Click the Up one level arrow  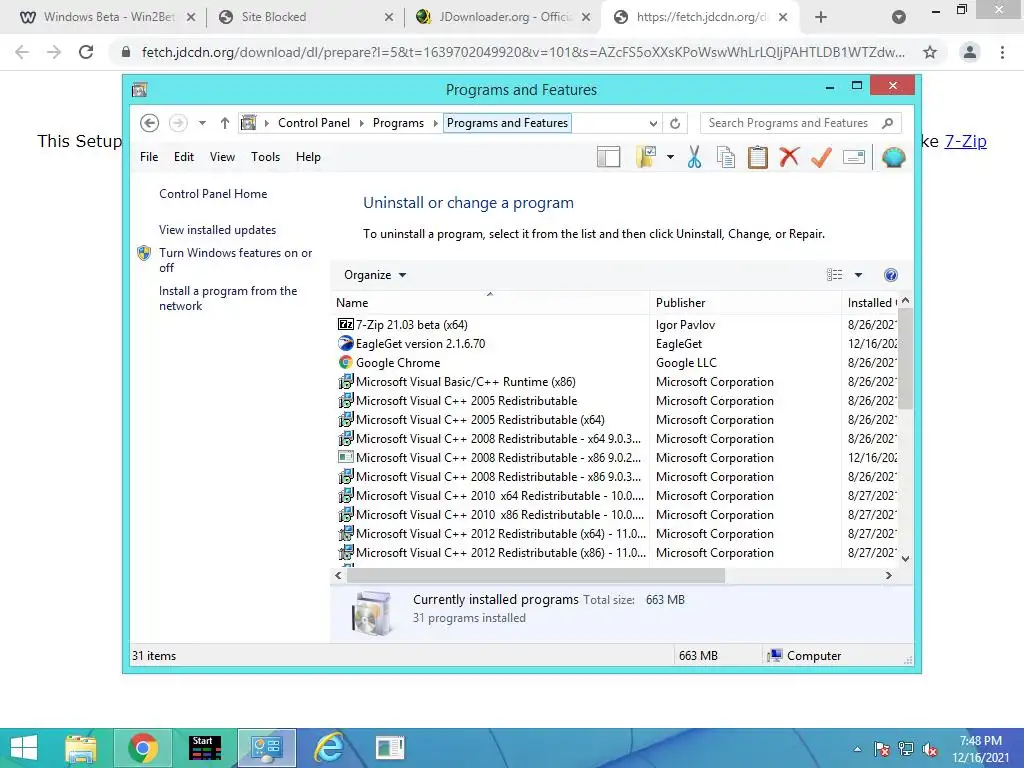click(x=225, y=123)
